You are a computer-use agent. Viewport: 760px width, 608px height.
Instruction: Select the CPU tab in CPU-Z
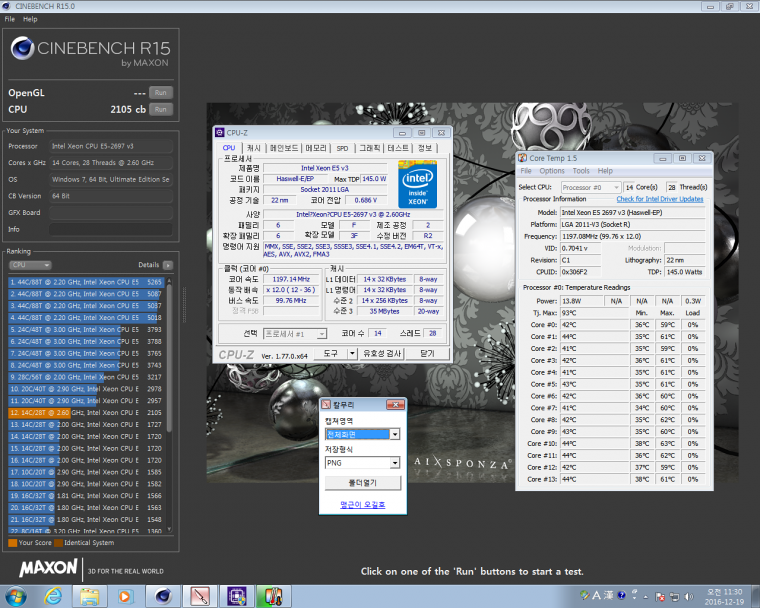(229, 148)
